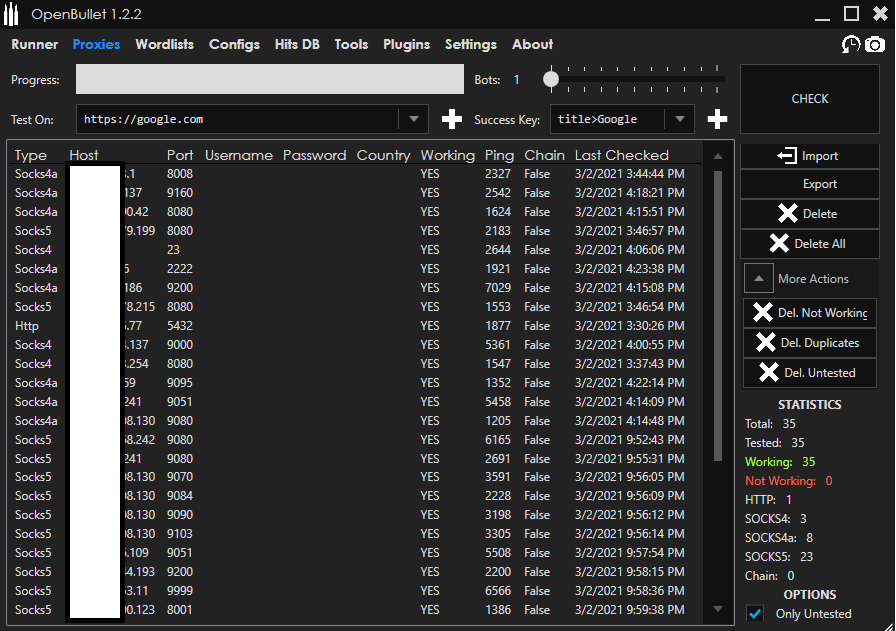Start proxy testing with the CHECK button
Screen dimensions: 896x631
(x=809, y=99)
